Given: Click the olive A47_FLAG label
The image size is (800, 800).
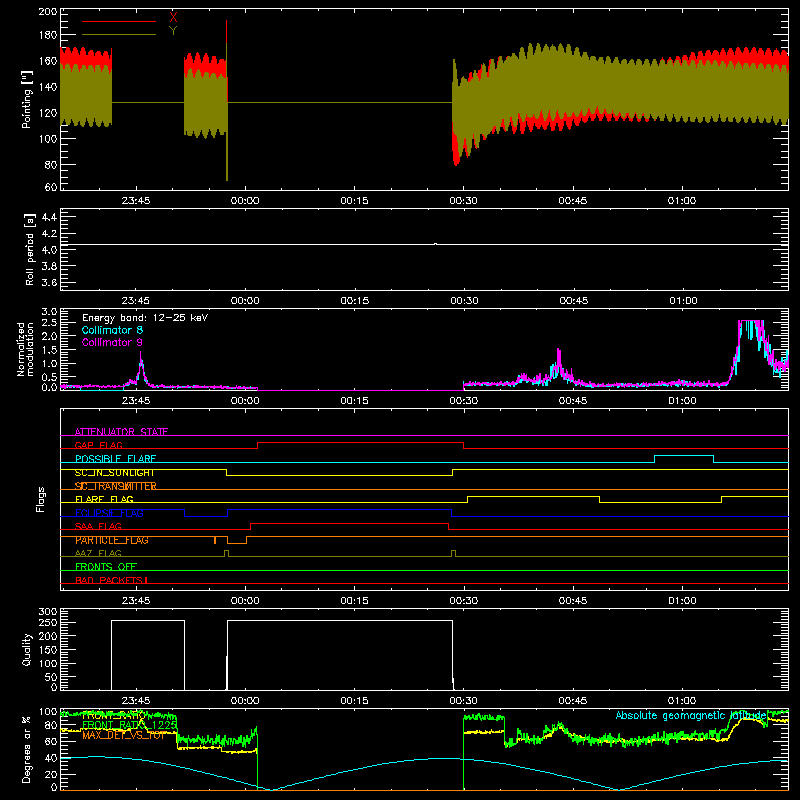Looking at the screenshot, I should 98,553.
